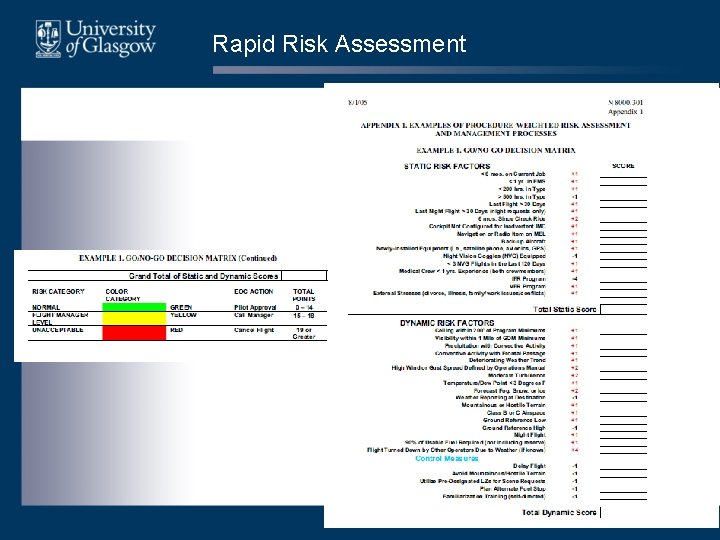
Task: Click the 'Temperature/Dew Point' dynamic factor row
Action: pos(494,383)
